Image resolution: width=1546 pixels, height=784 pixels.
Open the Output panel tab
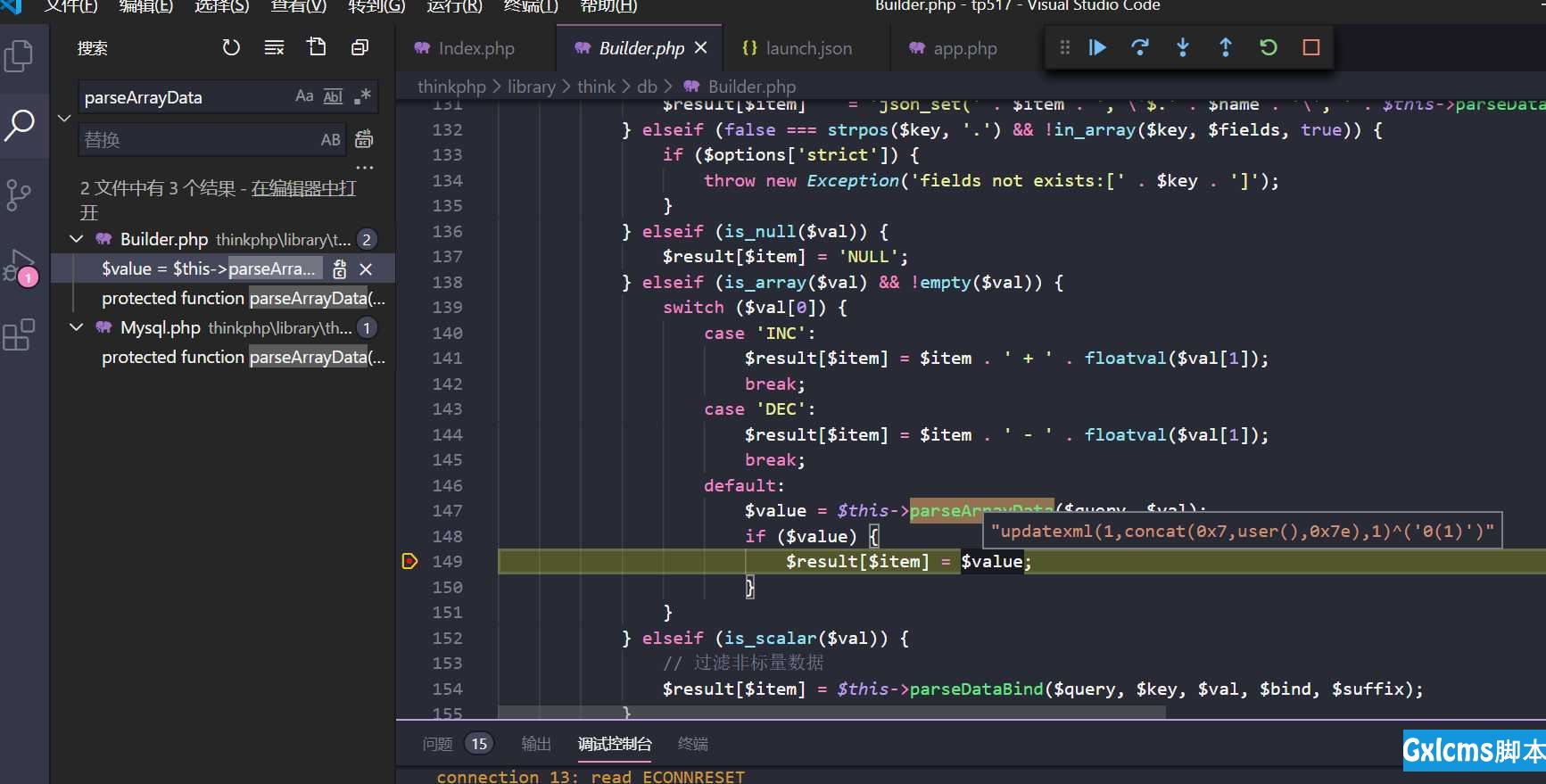[536, 744]
